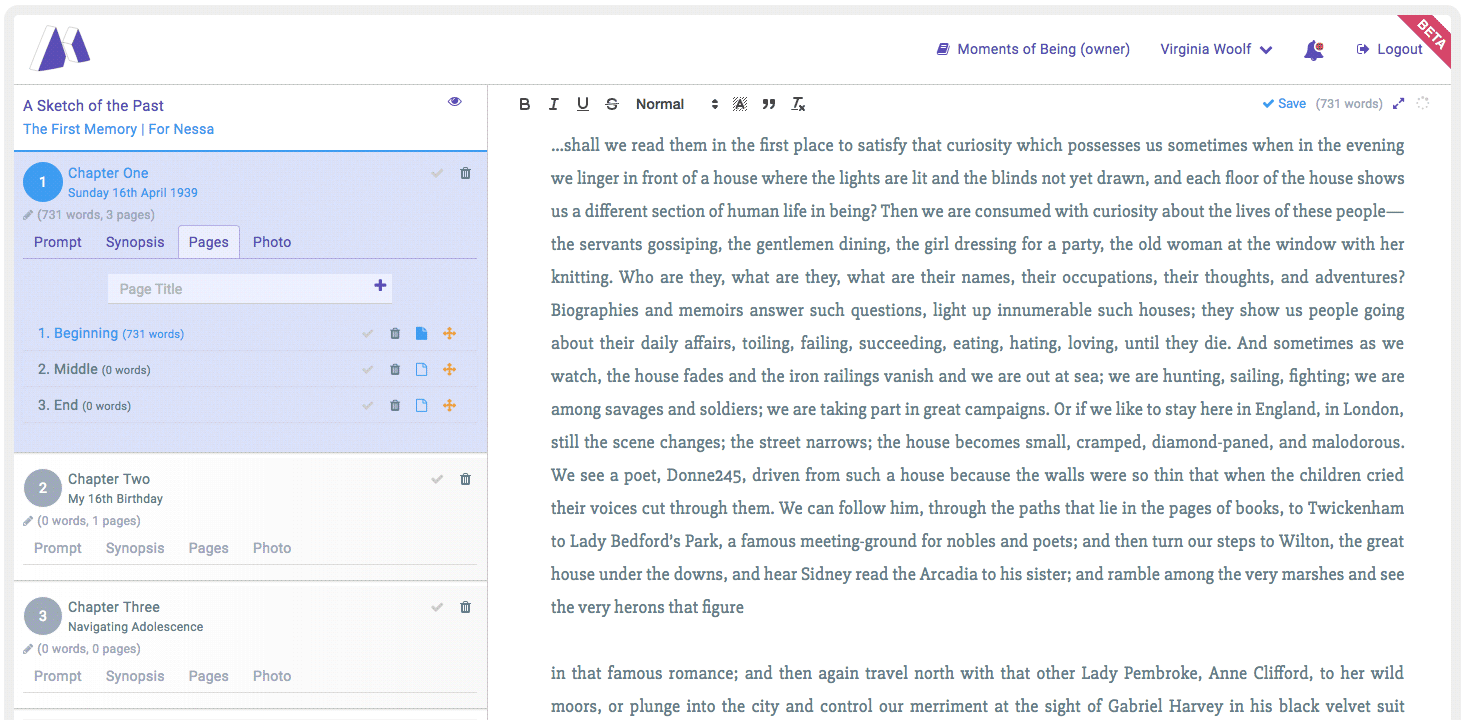
Task: Delete Chapter Three
Action: point(465,607)
